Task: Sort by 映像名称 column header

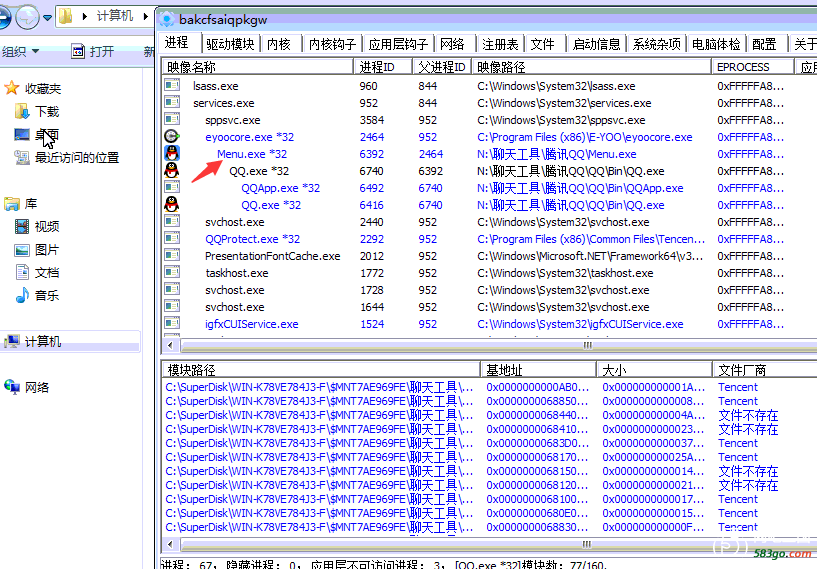Action: (x=257, y=67)
